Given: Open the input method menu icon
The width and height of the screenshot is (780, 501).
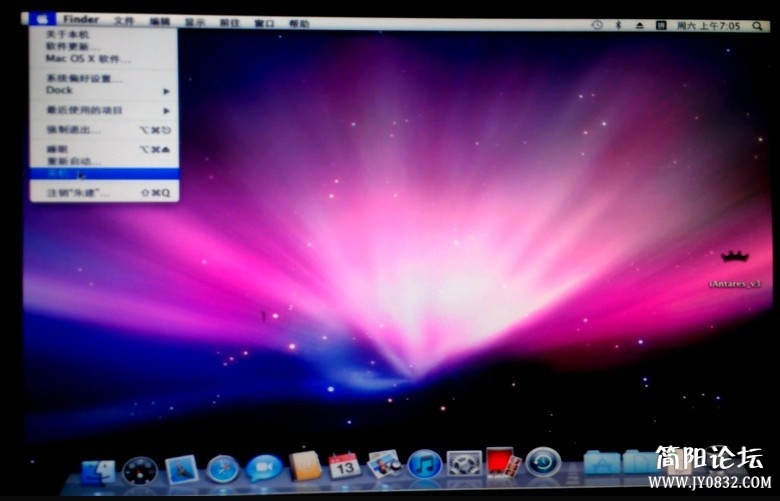Looking at the screenshot, I should [661, 25].
